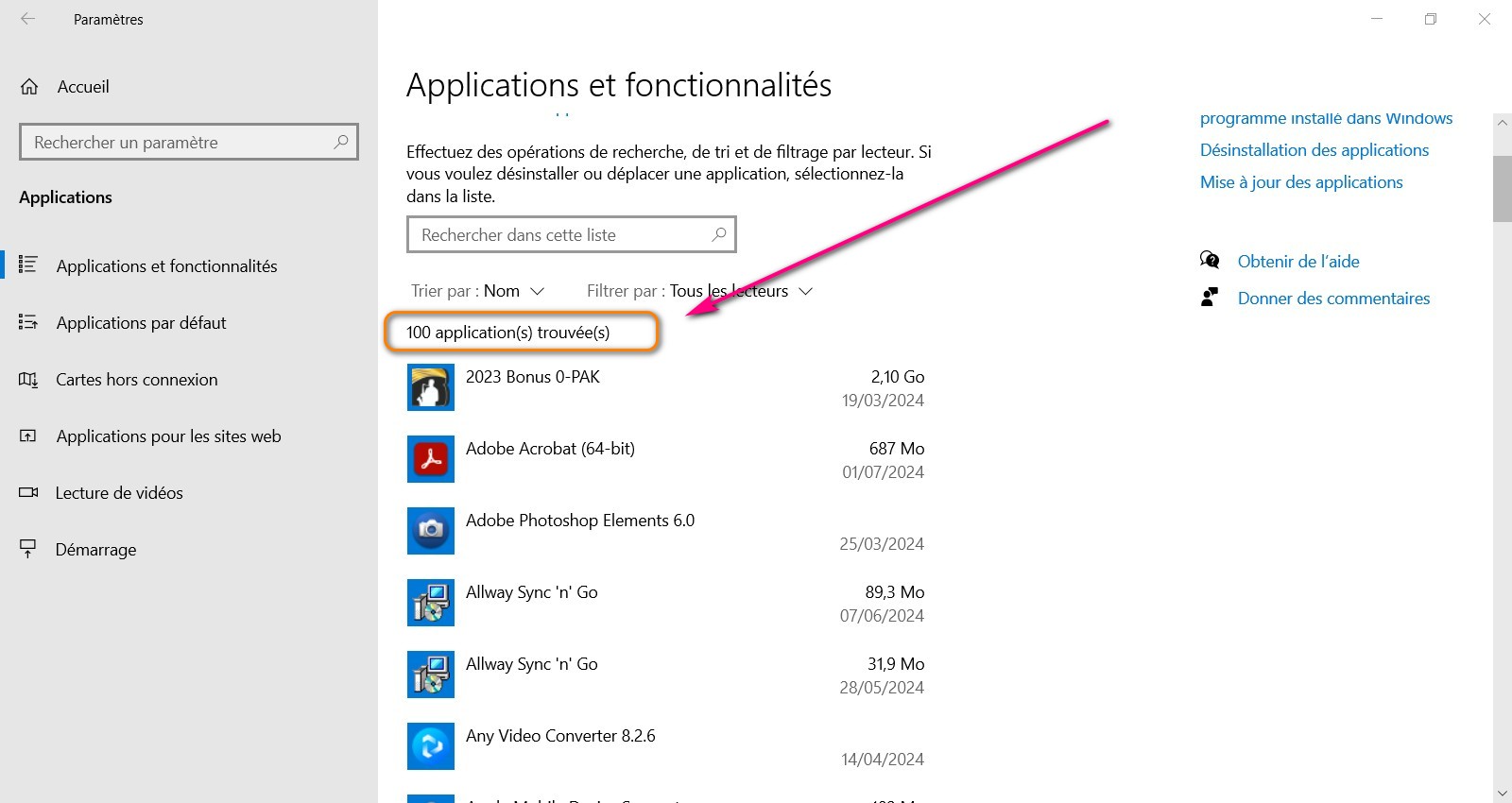
Task: Select the Adobe Photoshop Elements 6.0 name
Action: (580, 521)
